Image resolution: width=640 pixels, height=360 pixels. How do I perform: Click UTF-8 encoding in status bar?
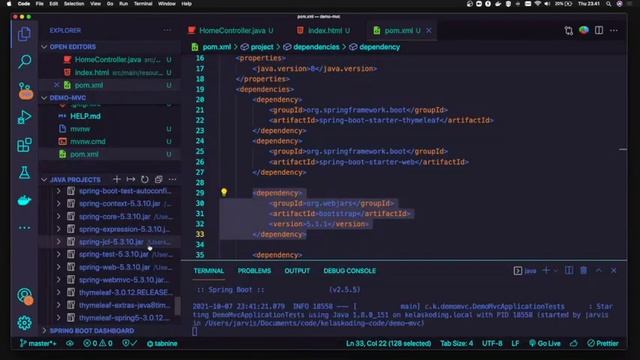coord(492,343)
